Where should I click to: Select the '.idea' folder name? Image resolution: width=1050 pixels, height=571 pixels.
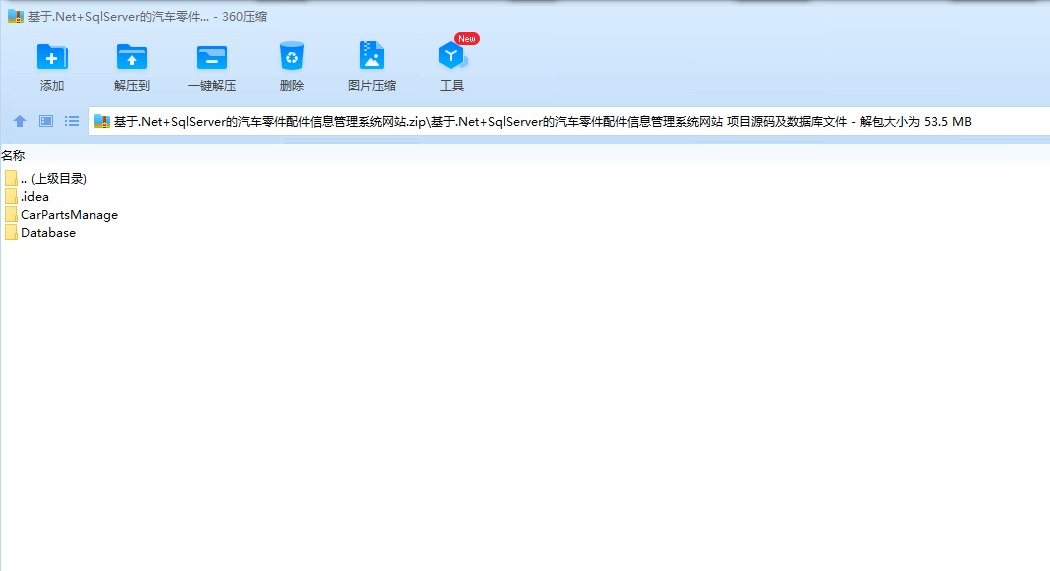coord(35,196)
